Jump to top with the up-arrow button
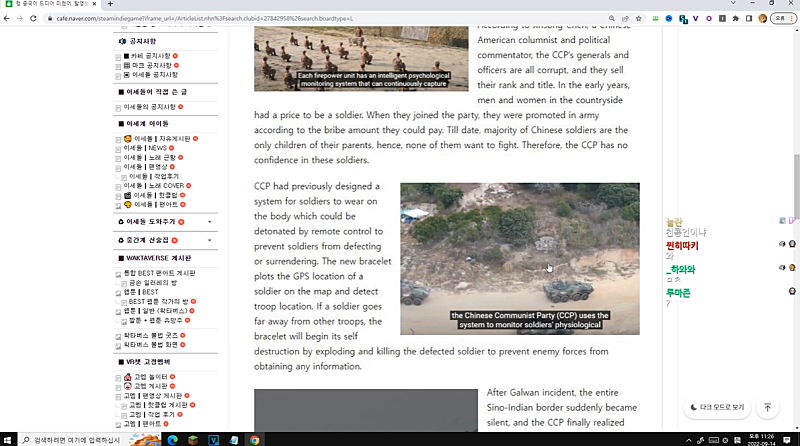Image resolution: width=800 pixels, height=446 pixels. pyautogui.click(x=767, y=407)
